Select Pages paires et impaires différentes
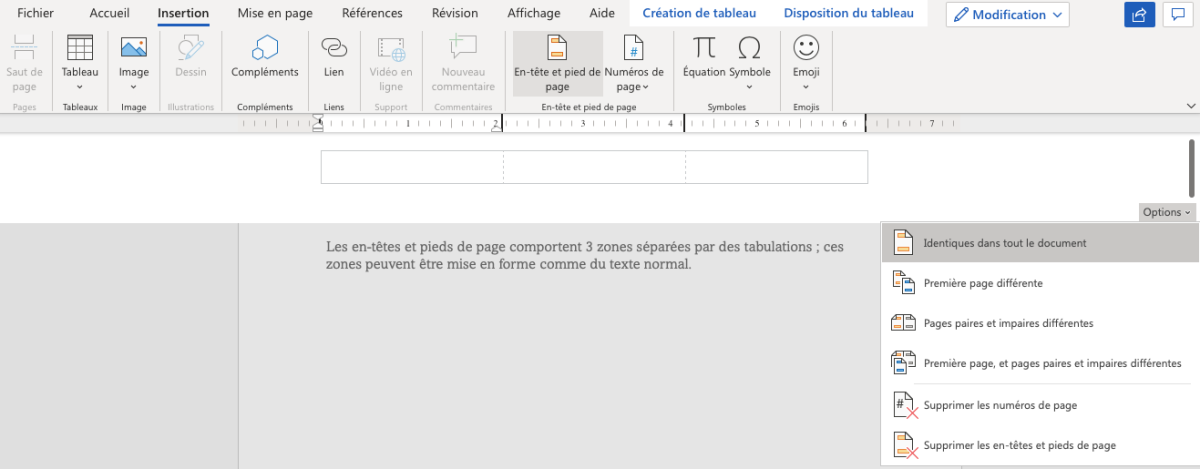1200x469 pixels. coord(1040,323)
